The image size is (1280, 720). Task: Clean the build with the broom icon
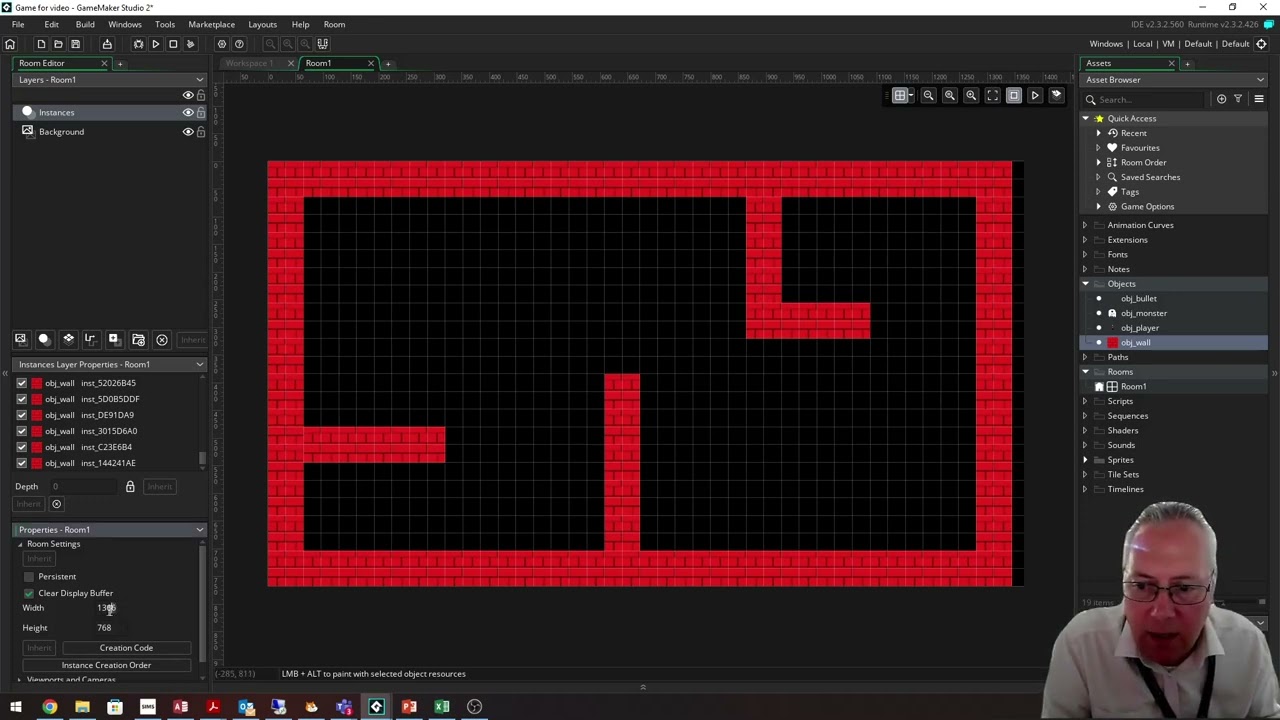pos(190,44)
